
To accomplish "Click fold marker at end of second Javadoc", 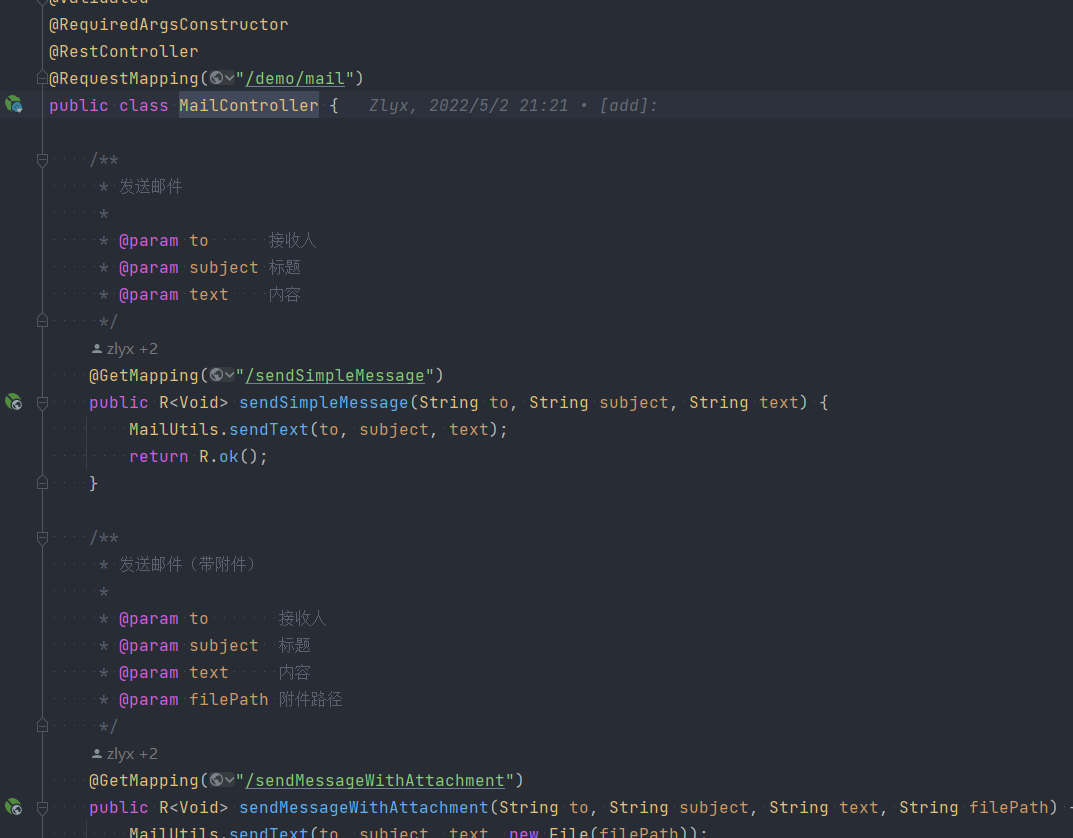I will tap(42, 726).
